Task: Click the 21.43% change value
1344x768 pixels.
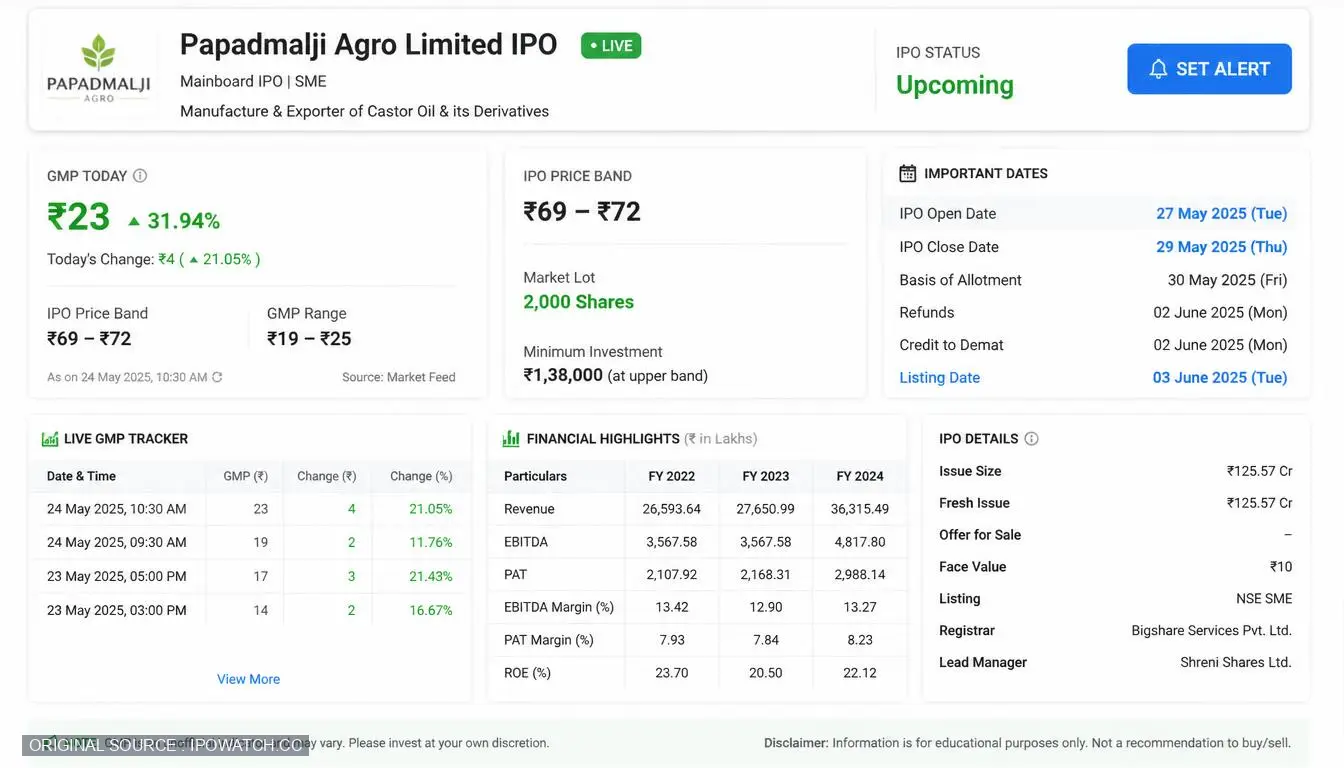Action: point(431,576)
